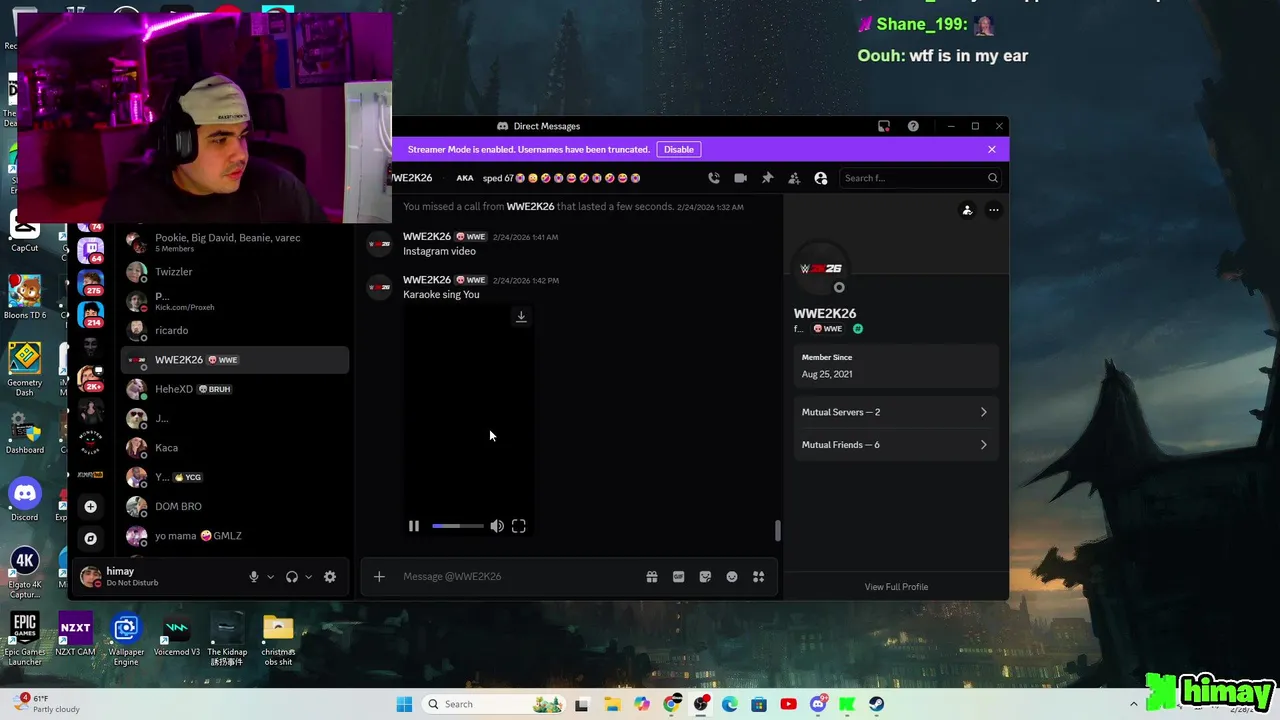Image resolution: width=1280 pixels, height=720 pixels.
Task: Open the attachment plus button
Action: pos(379,576)
